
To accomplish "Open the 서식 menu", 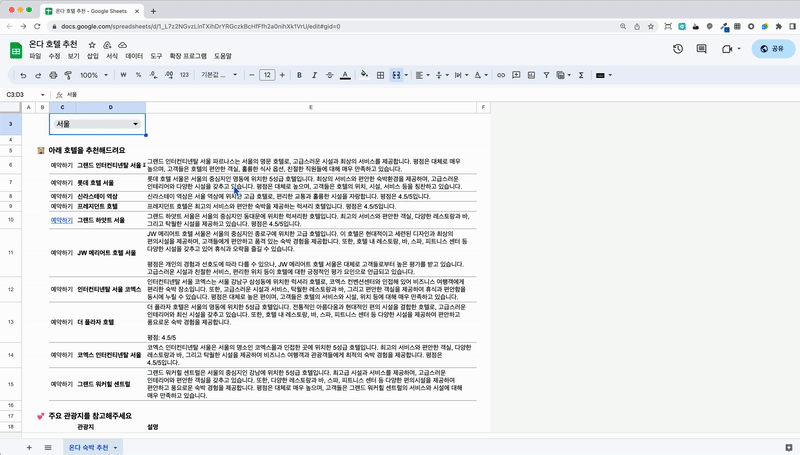I will tap(112, 56).
